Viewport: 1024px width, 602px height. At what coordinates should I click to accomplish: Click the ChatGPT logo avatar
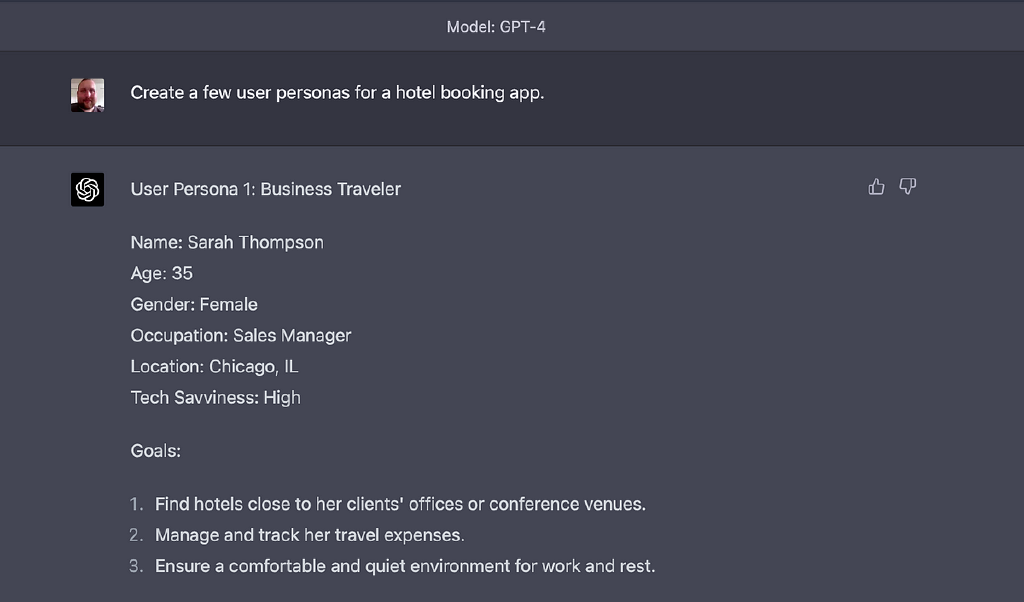coord(88,189)
